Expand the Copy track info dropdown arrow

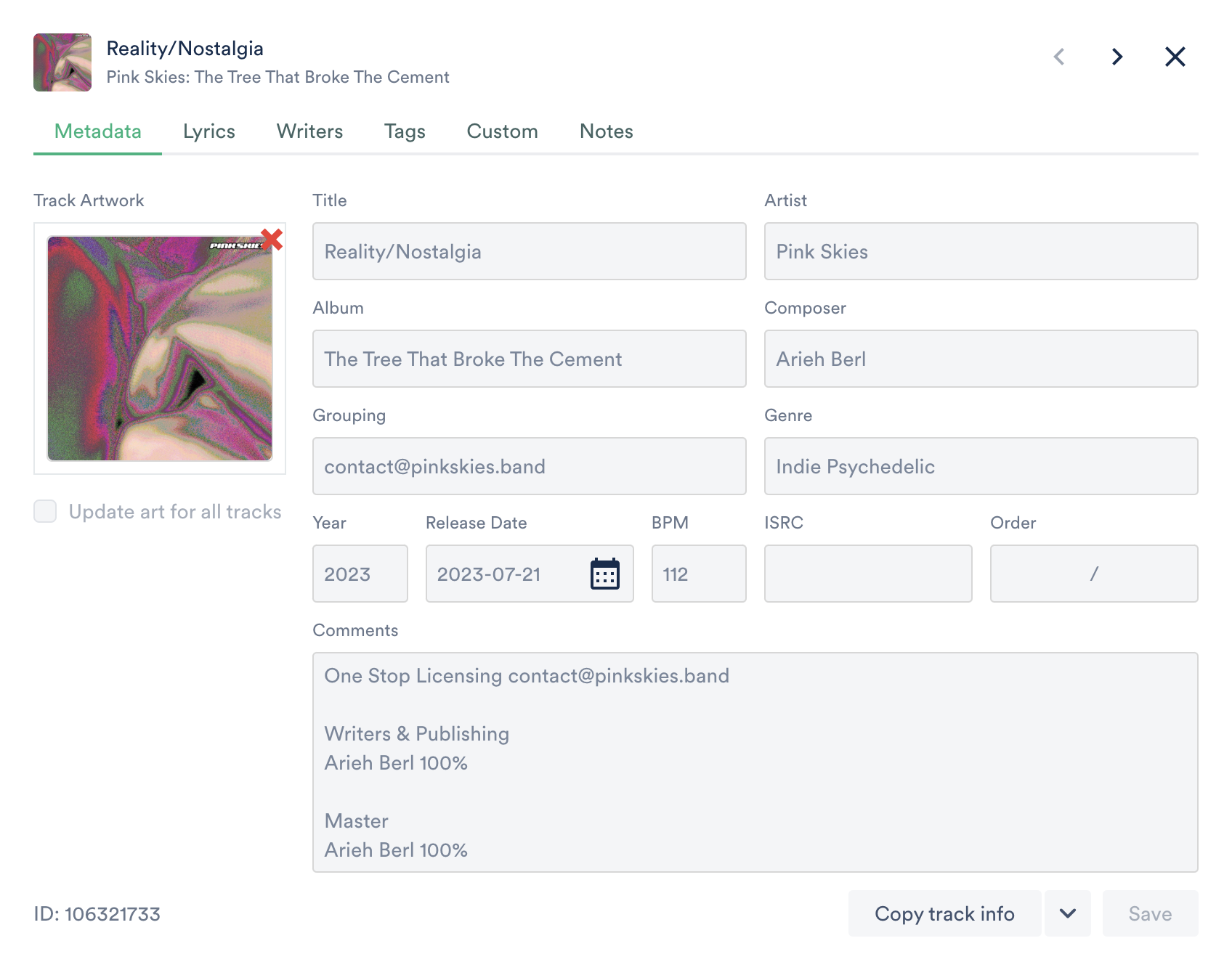tap(1068, 913)
